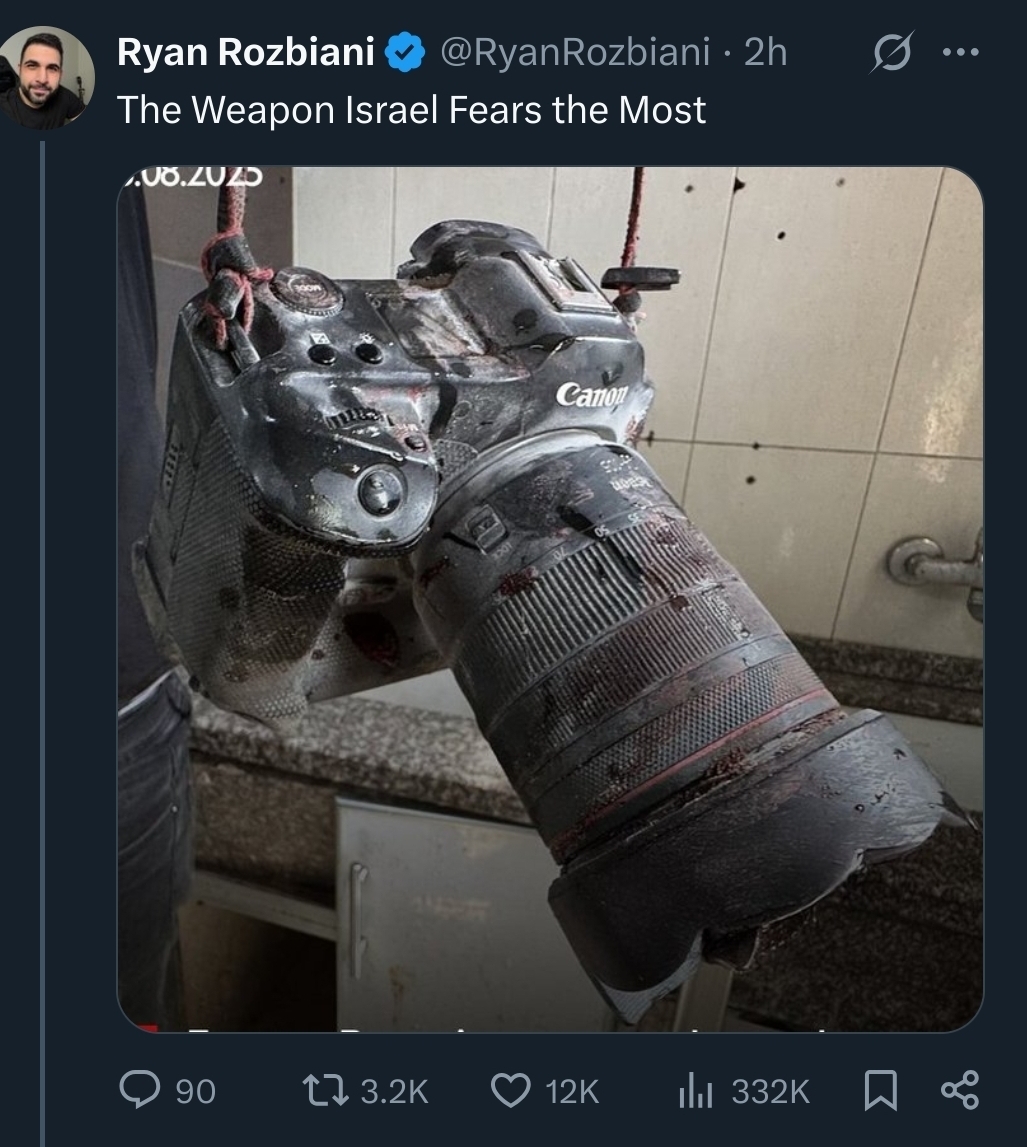Open the @RyanRozbiani handle link
Image resolution: width=1027 pixels, height=1147 pixels.
(x=575, y=53)
